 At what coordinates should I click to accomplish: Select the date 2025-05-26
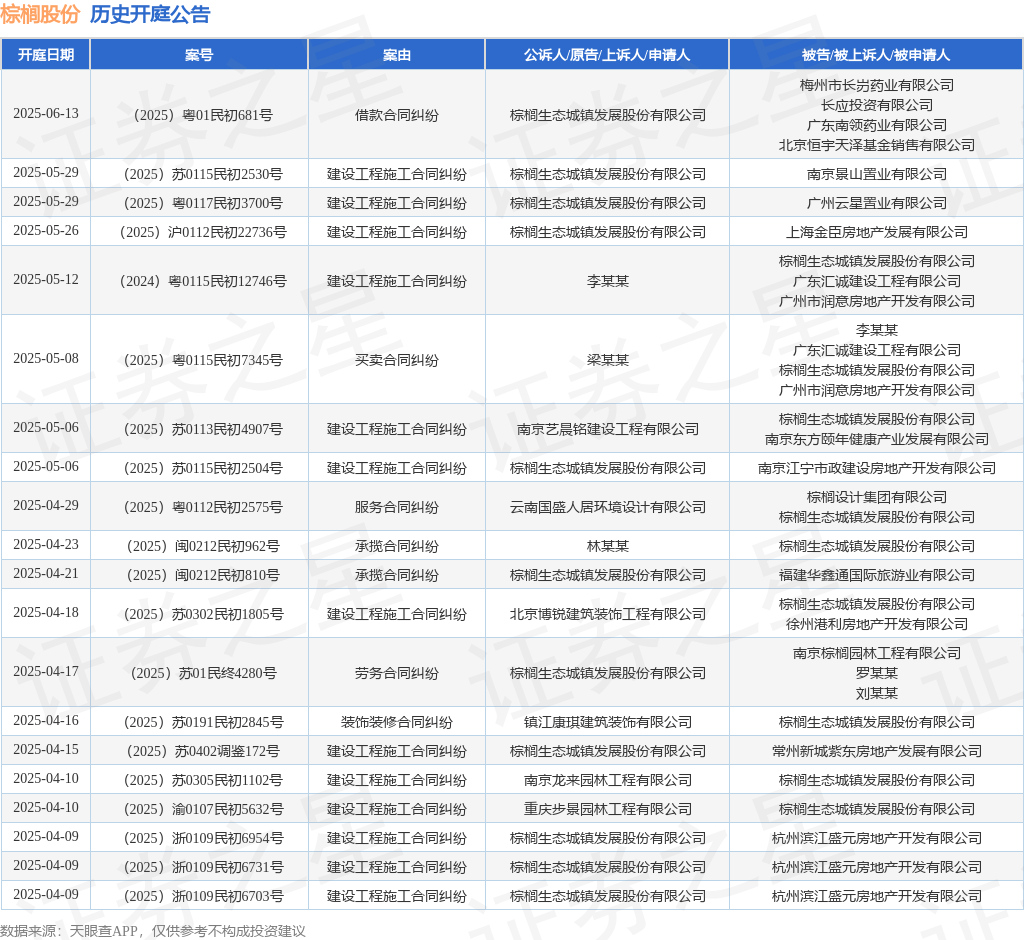coord(46,231)
